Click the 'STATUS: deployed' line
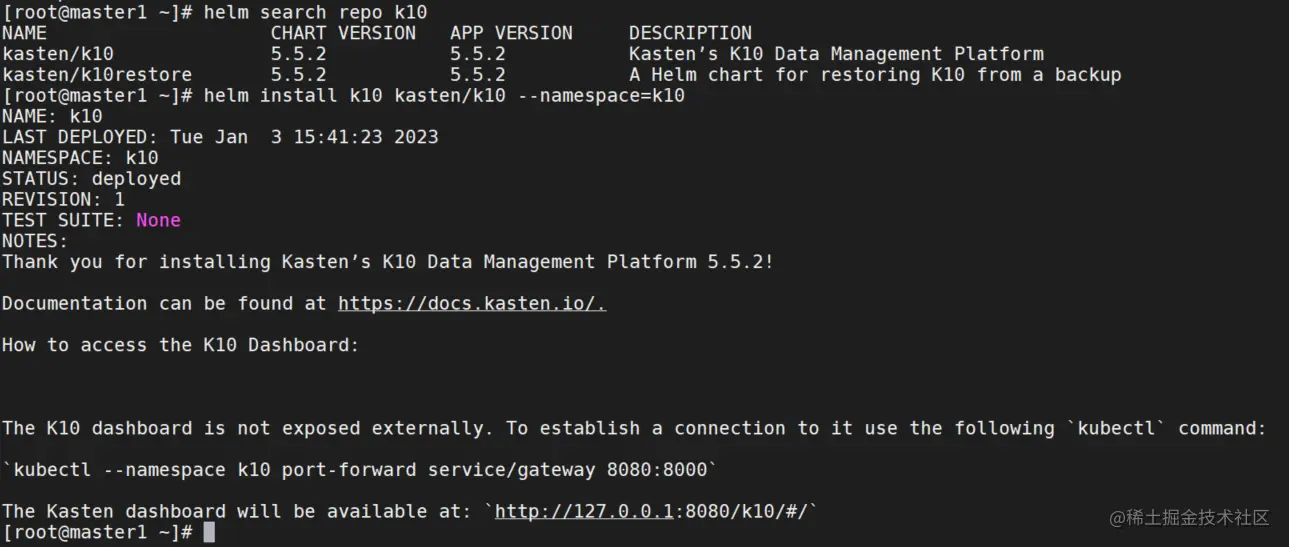This screenshot has width=1289, height=547. [91, 179]
